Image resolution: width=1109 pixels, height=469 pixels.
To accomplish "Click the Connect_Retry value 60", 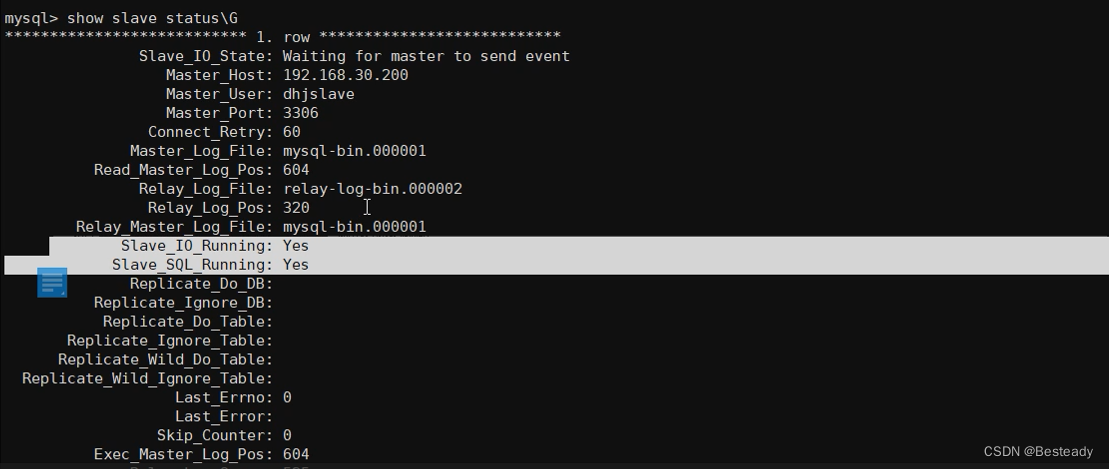I will tap(291, 132).
